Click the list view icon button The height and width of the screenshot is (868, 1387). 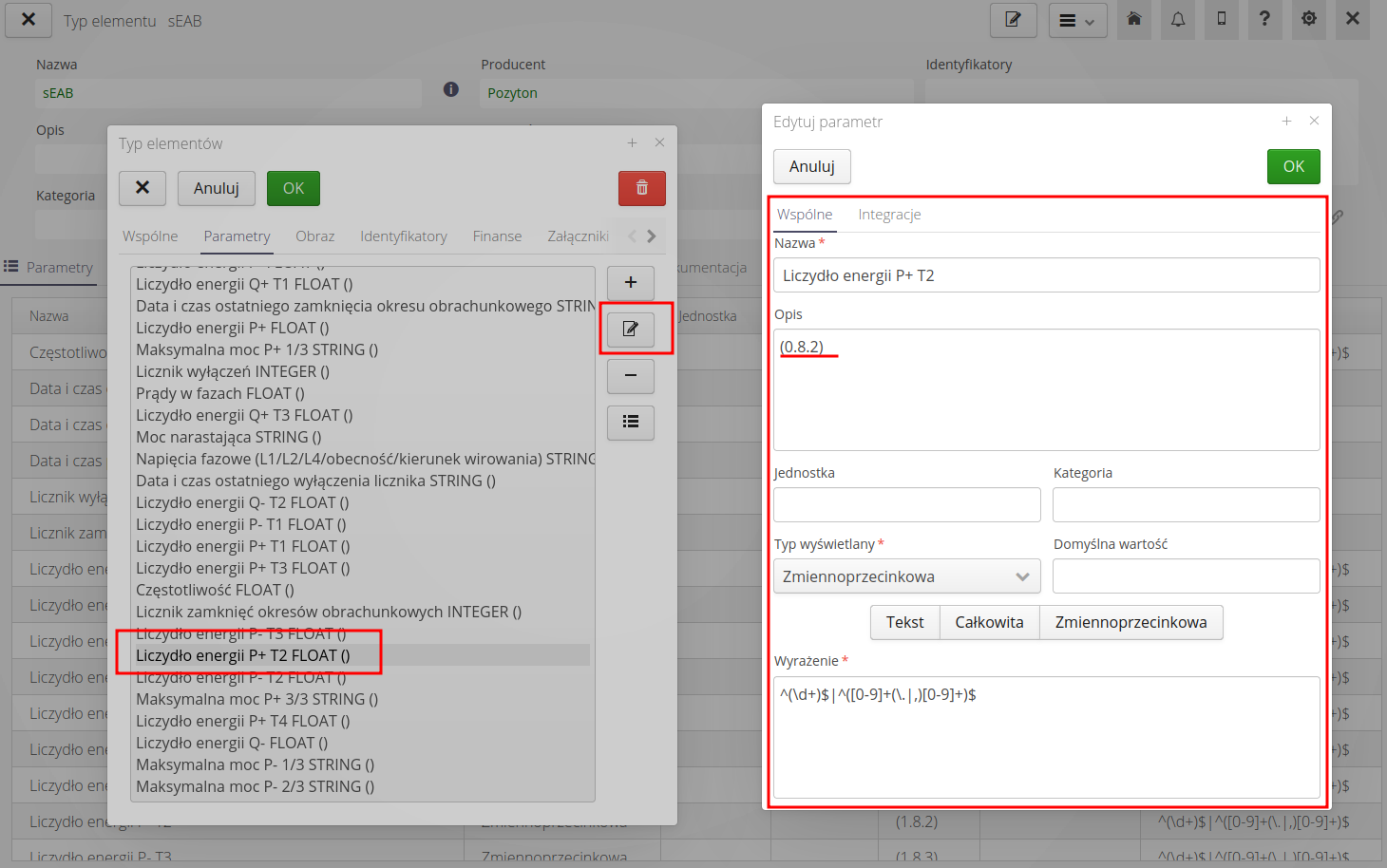[x=631, y=422]
